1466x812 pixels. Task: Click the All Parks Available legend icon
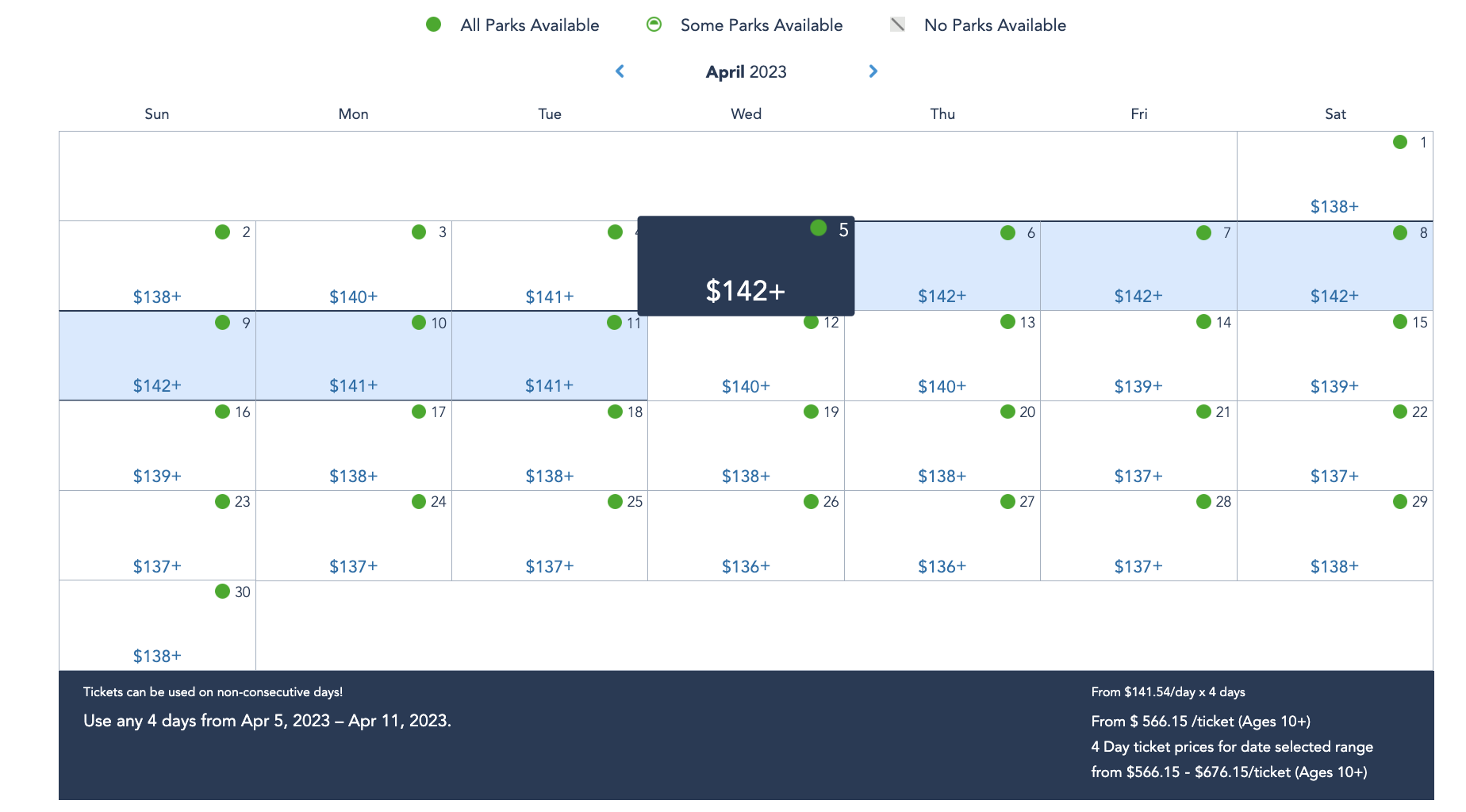433,25
